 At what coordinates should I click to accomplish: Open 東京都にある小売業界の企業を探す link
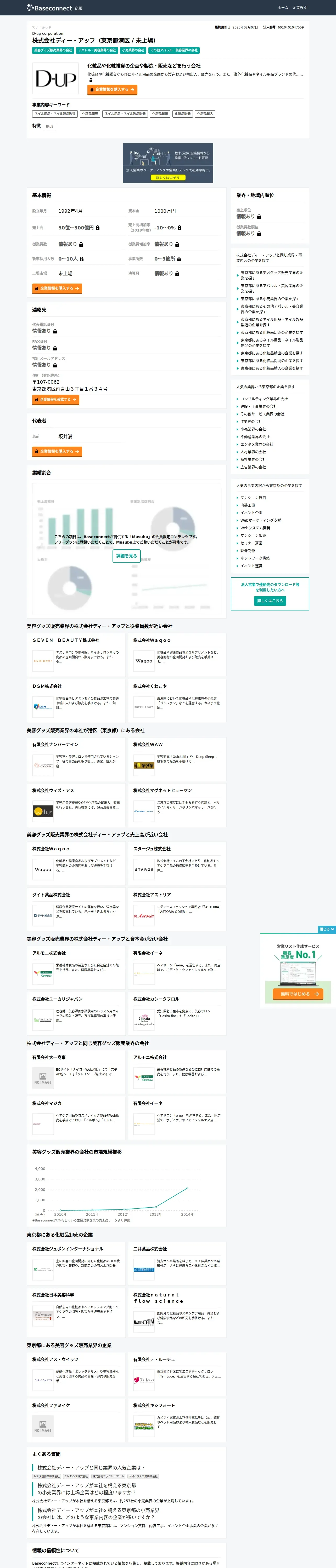[x=270, y=299]
